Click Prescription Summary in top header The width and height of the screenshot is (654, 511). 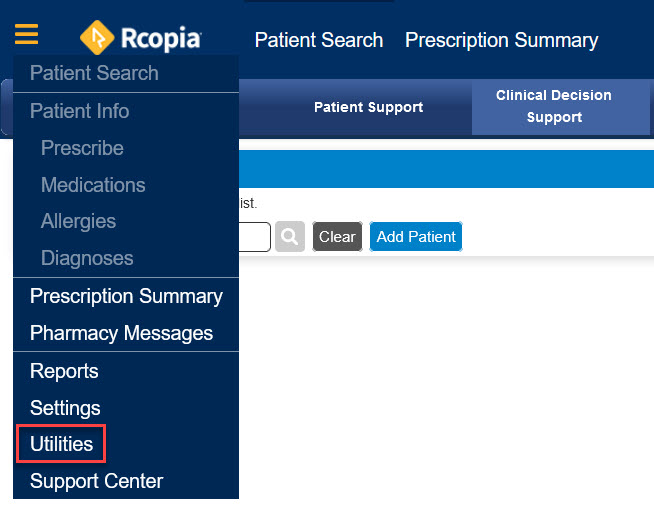(501, 40)
